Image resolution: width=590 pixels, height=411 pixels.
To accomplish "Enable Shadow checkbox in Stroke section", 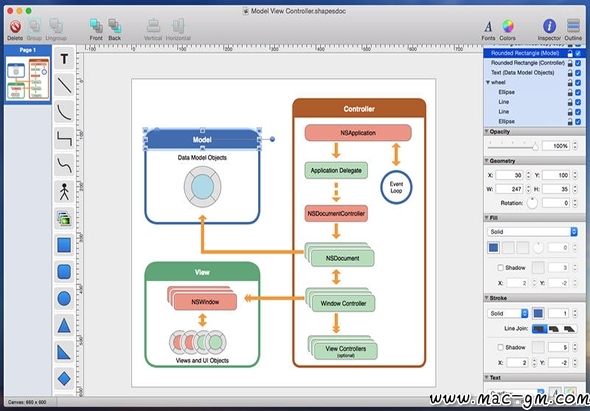I will (x=500, y=347).
